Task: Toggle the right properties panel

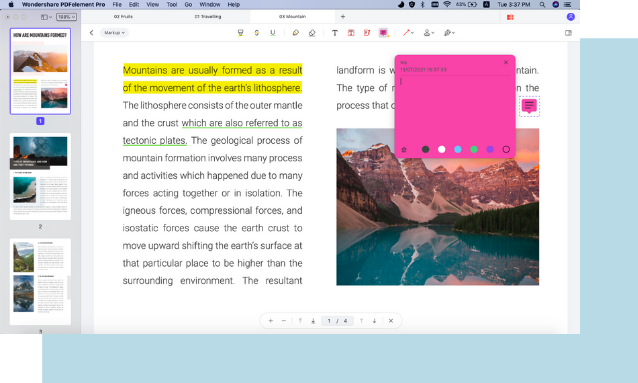Action: [568, 33]
